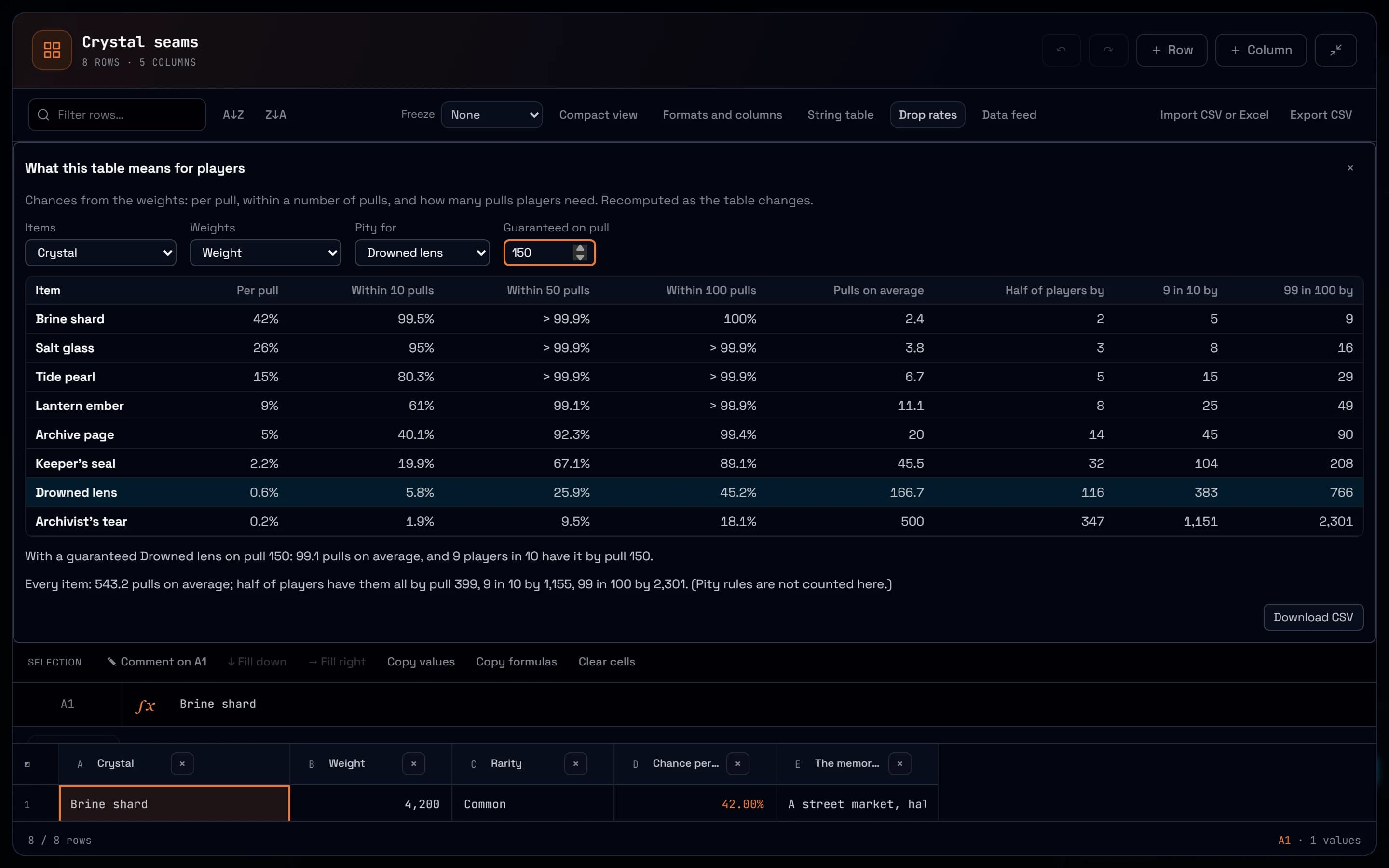The height and width of the screenshot is (868, 1389).
Task: Click Copy values
Action: click(x=421, y=662)
